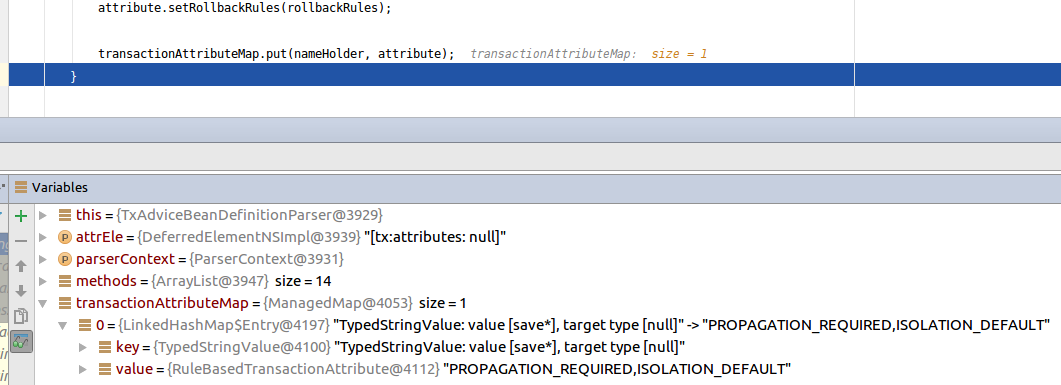Expand the parserContext variable node
The height and width of the screenshot is (385, 1061).
tap(43, 259)
